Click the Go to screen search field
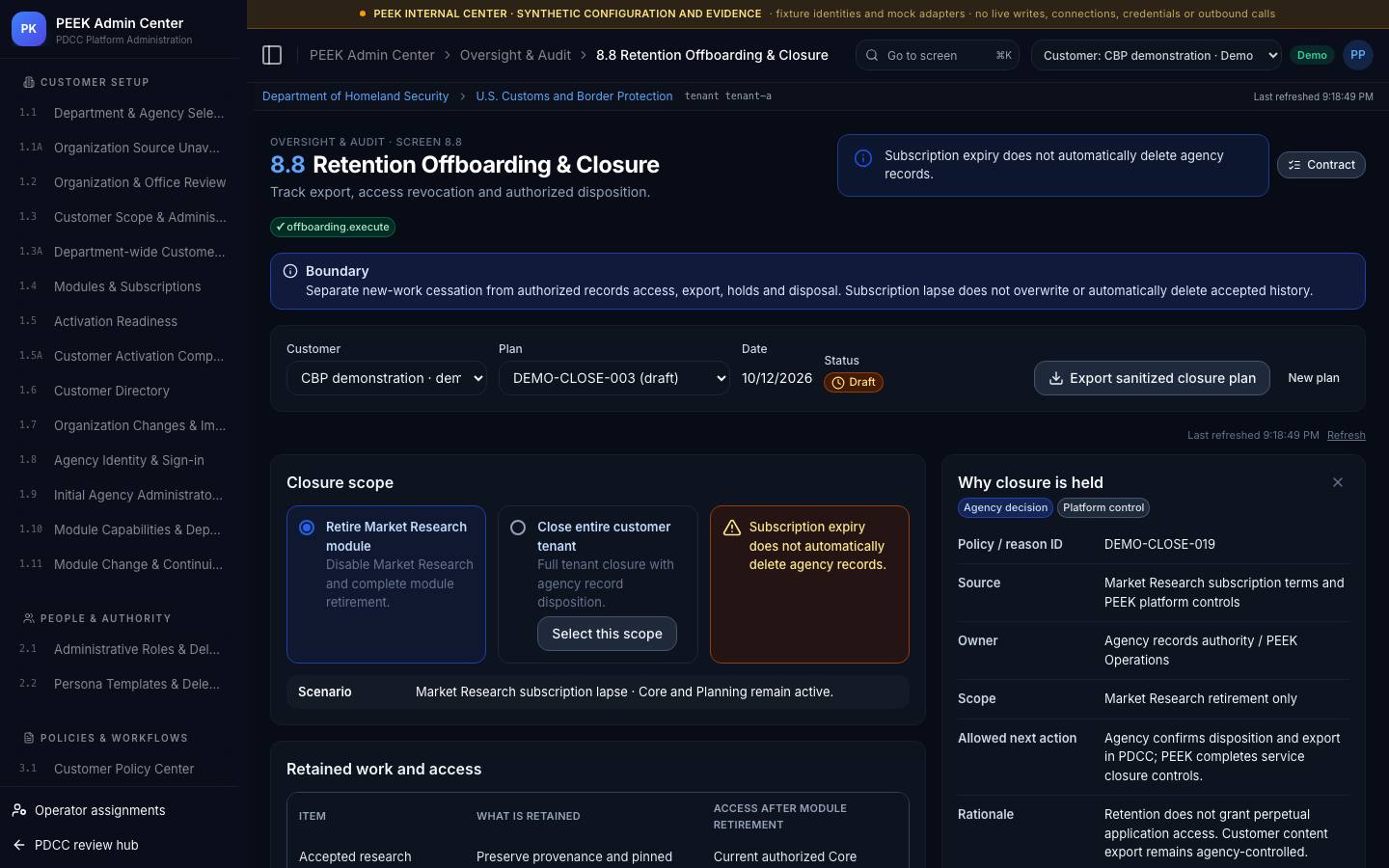The image size is (1389, 868). (937, 55)
